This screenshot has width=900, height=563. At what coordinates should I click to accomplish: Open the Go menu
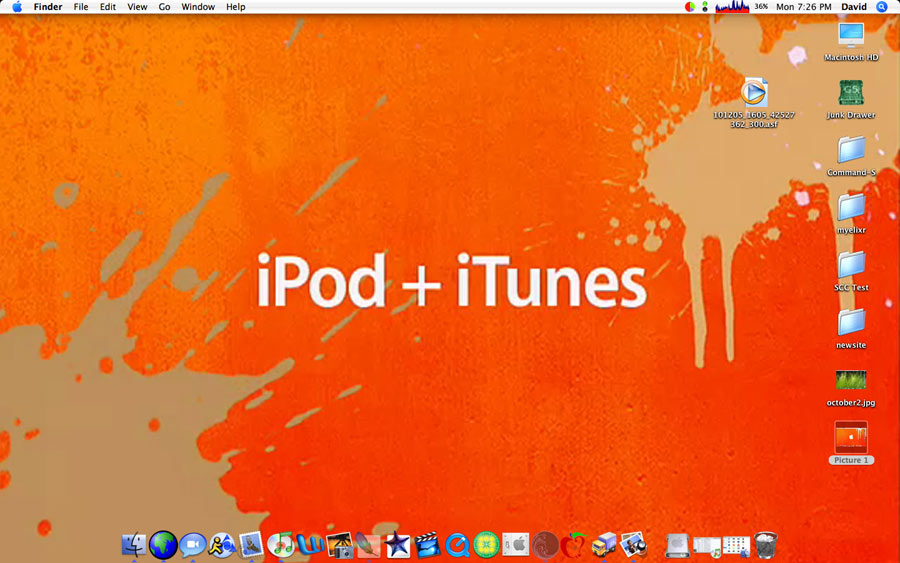pos(164,7)
